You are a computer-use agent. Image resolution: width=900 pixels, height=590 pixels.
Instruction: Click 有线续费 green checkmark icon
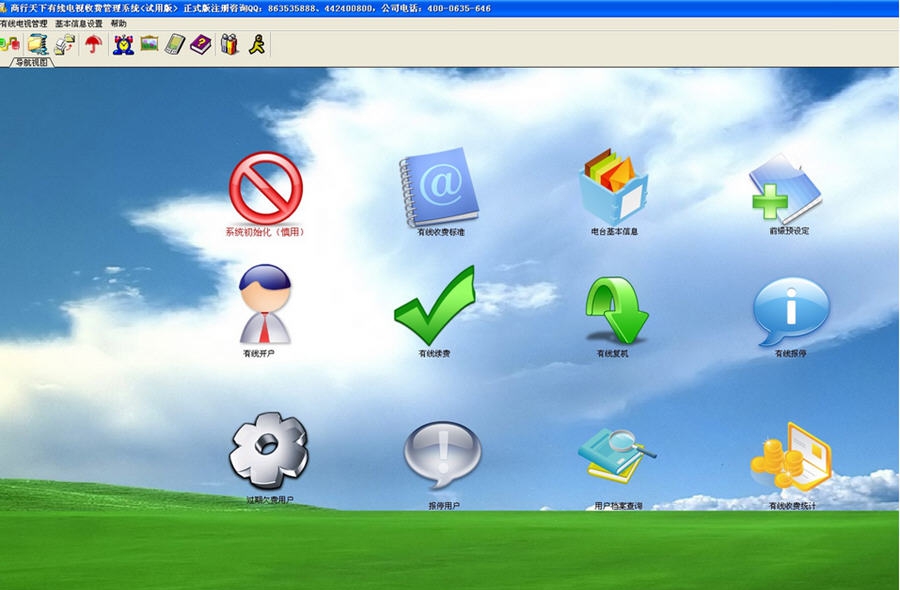tap(434, 306)
